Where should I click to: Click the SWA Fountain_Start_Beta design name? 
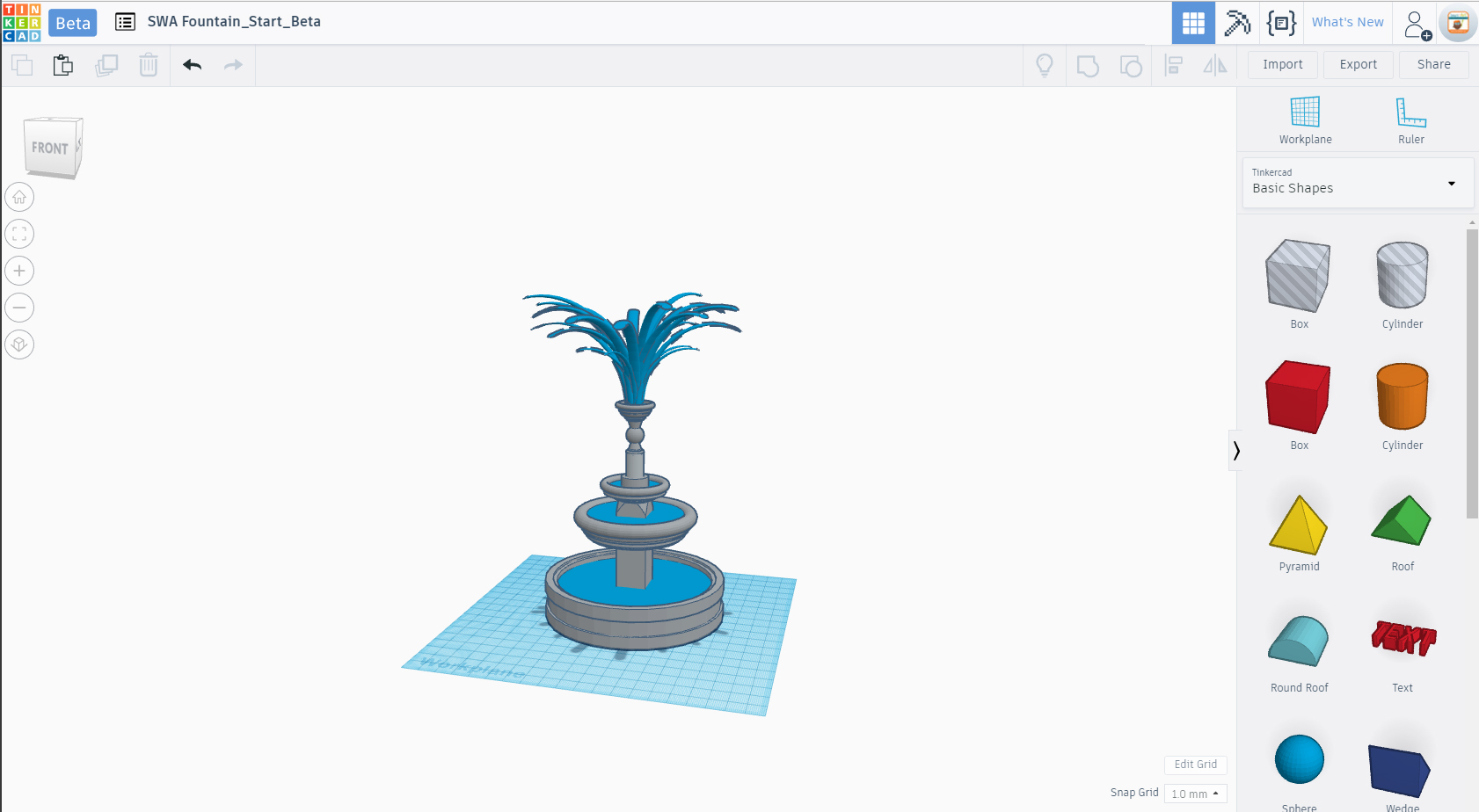[x=234, y=22]
